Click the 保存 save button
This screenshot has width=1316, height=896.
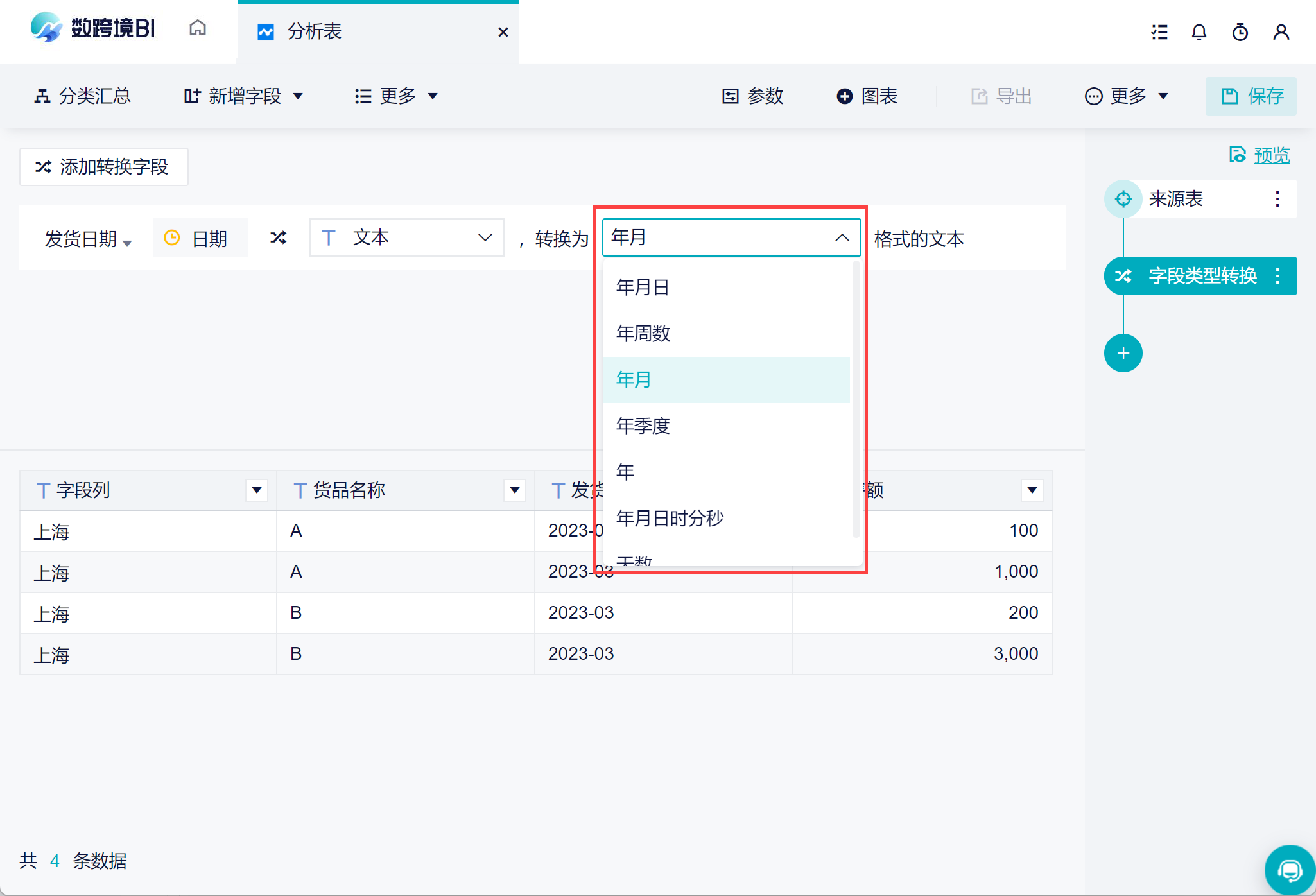tap(1251, 96)
